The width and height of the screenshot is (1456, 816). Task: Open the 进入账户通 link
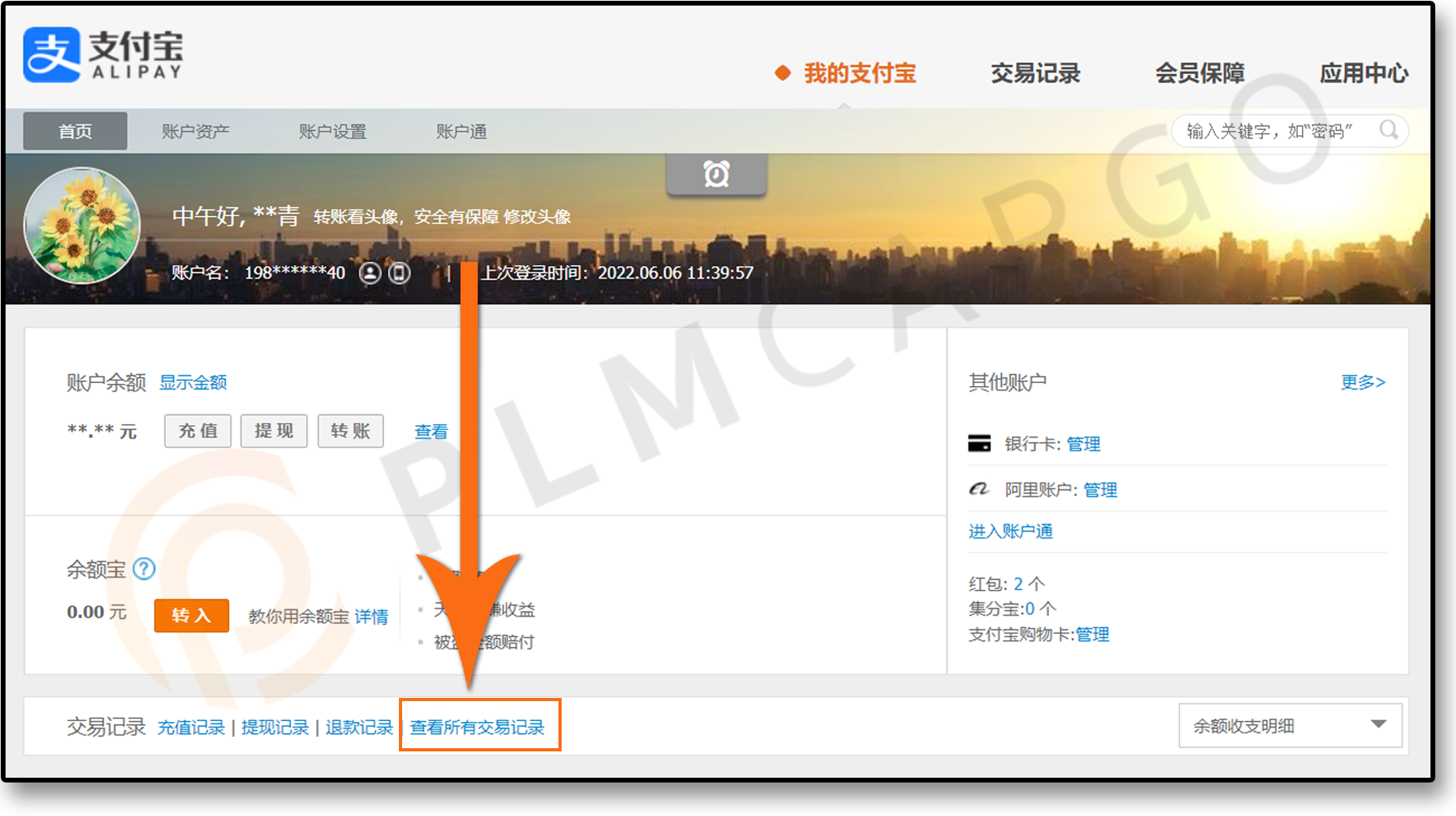(1011, 531)
